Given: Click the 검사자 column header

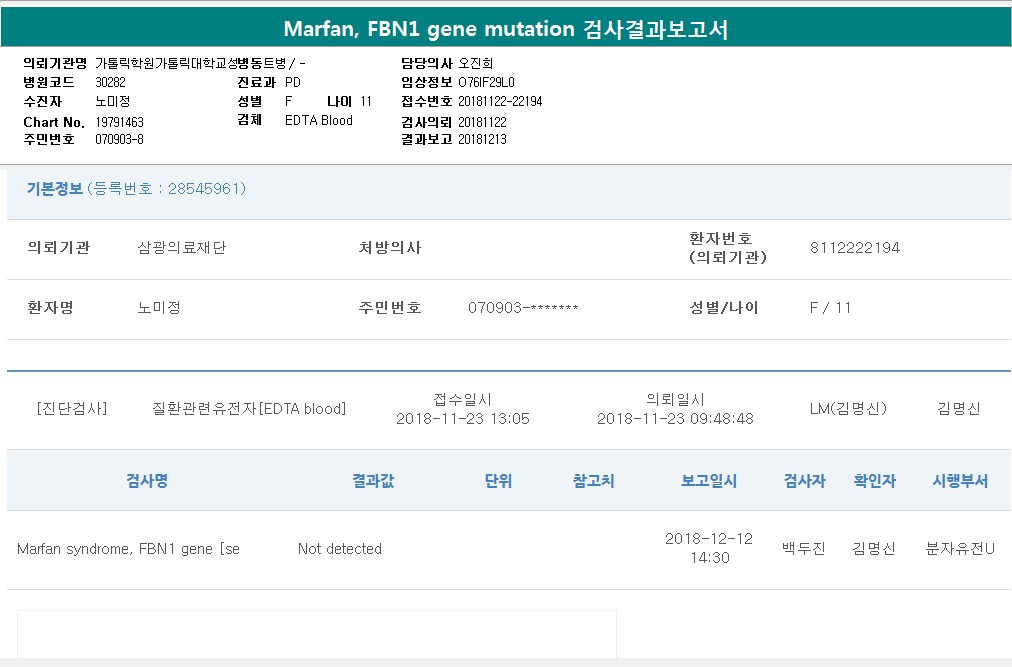Looking at the screenshot, I should click(x=805, y=481).
